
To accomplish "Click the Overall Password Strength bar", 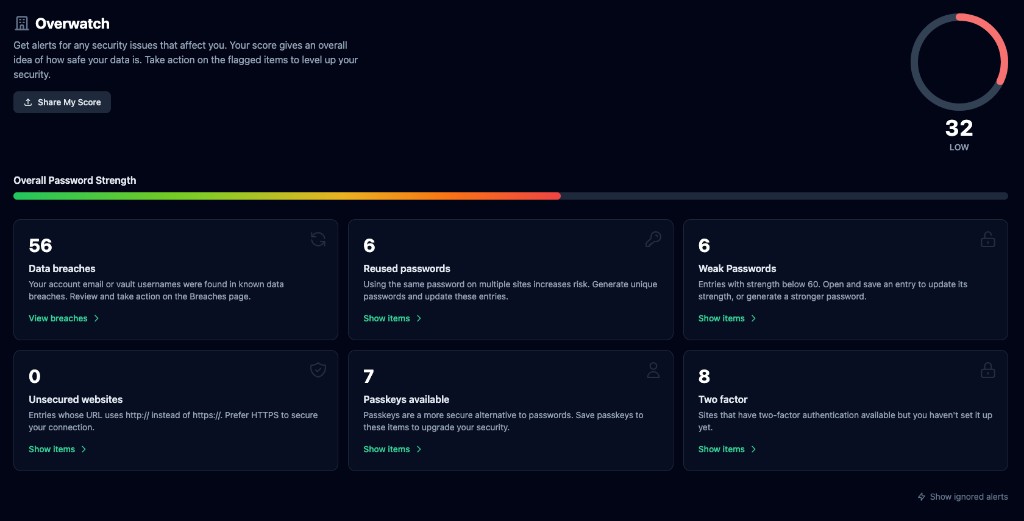I will click(510, 196).
